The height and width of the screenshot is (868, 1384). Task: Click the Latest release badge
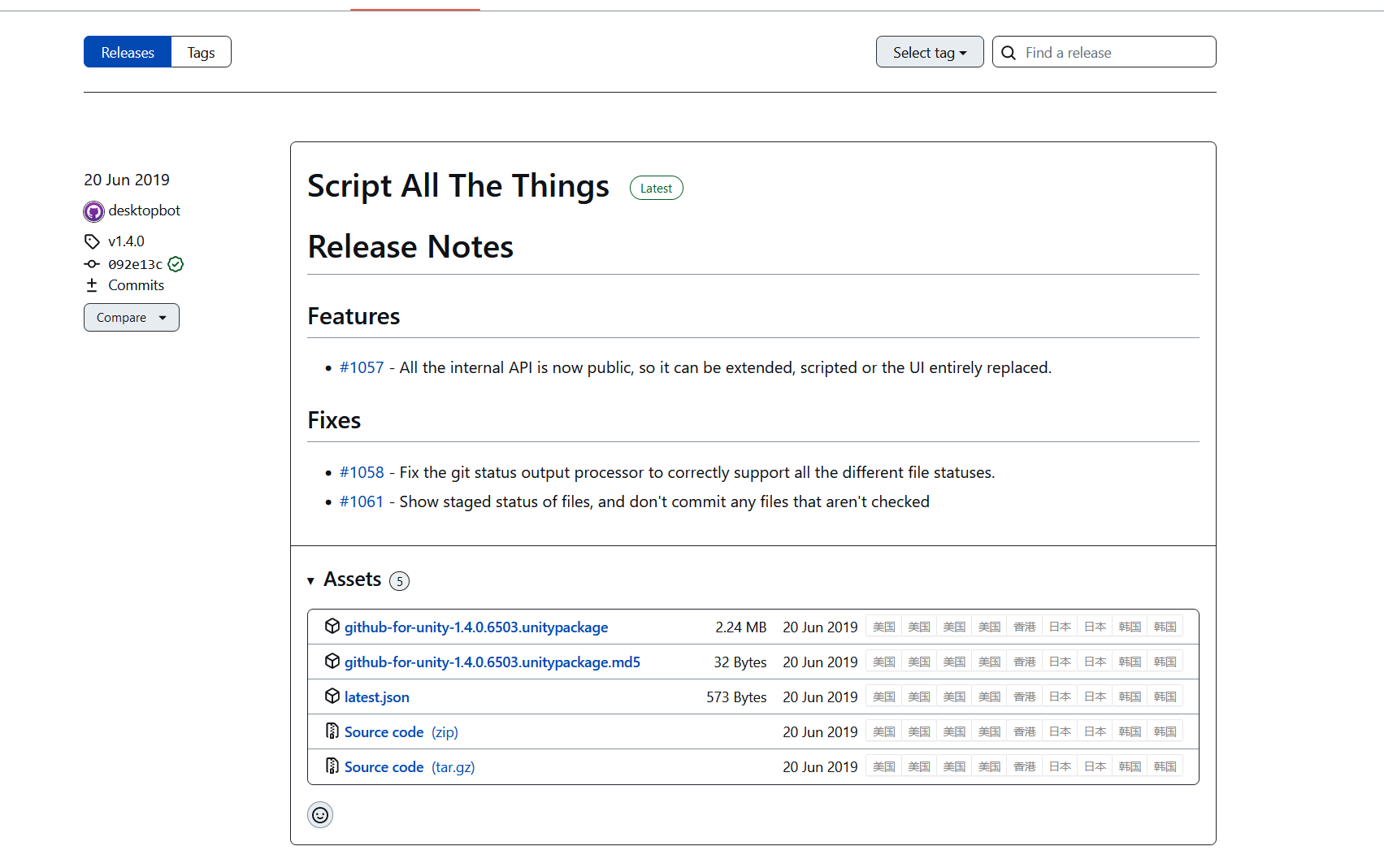click(x=656, y=188)
